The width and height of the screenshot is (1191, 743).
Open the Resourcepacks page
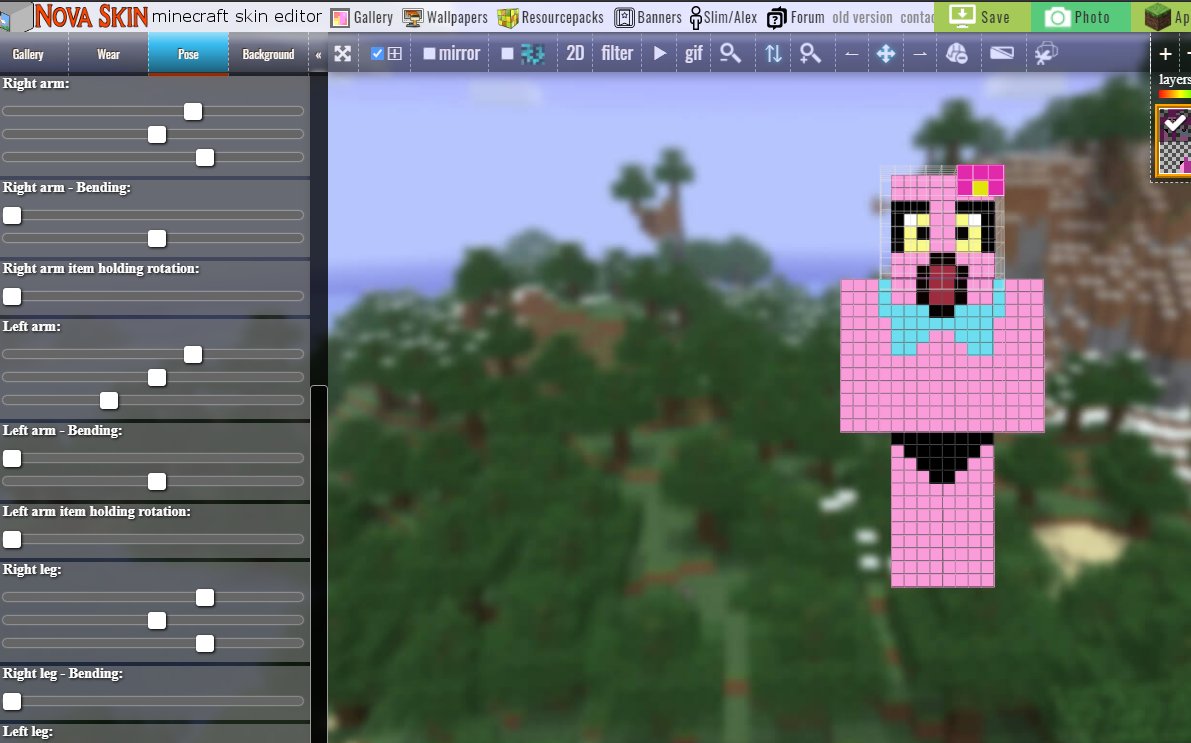point(551,17)
